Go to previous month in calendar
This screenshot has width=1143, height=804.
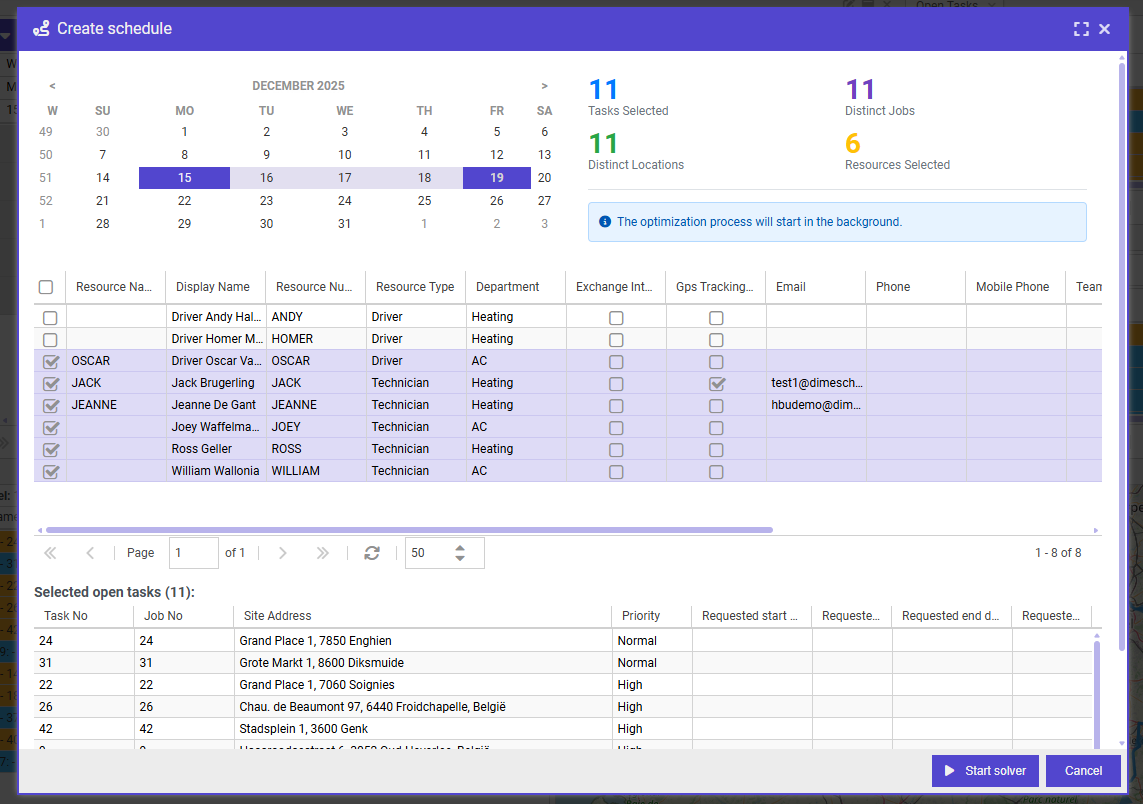tap(52, 86)
